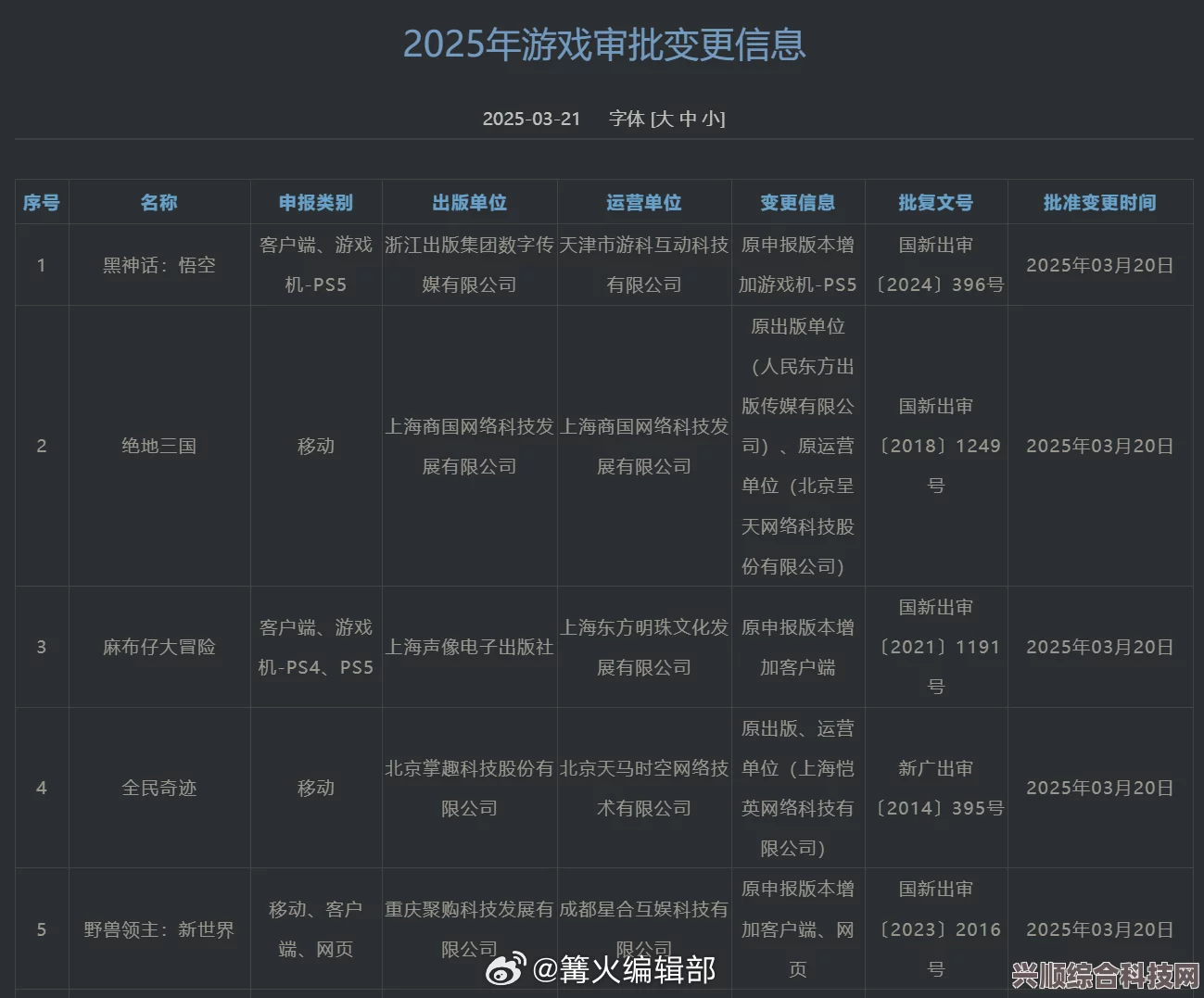Click approval number 国新出审〔2023〕2016号

[x=936, y=929]
